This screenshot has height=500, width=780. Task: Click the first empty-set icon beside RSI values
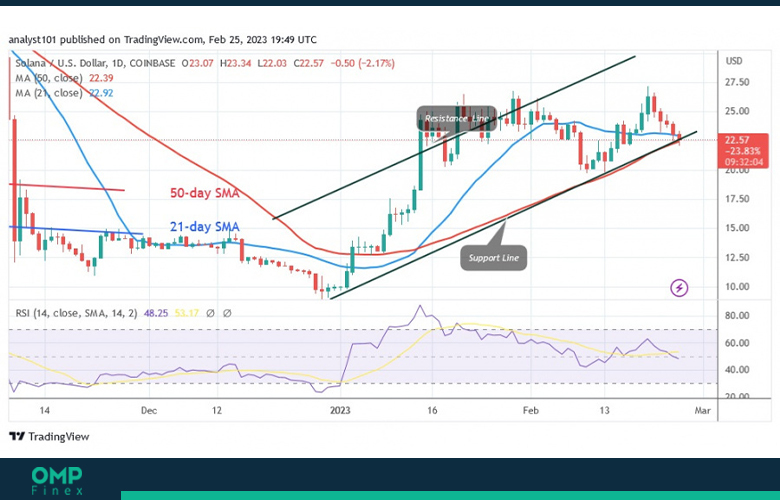210,313
